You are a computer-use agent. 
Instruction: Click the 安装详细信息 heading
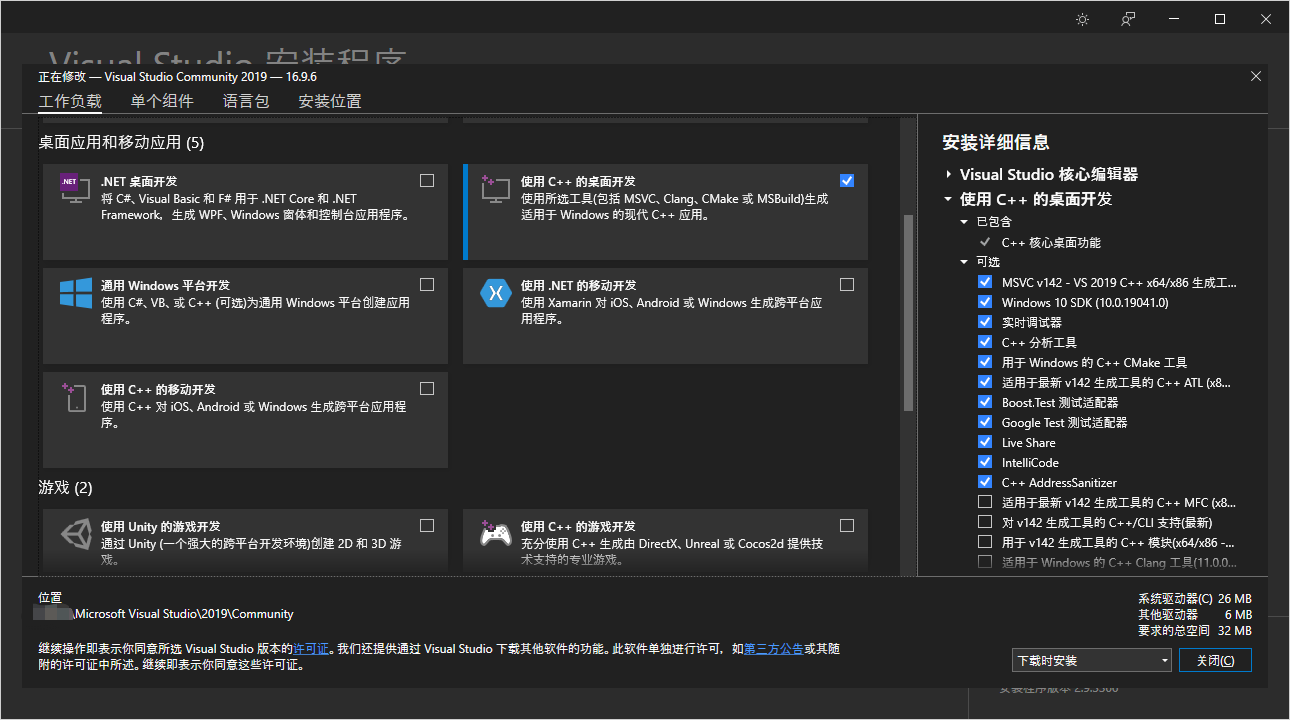point(996,142)
